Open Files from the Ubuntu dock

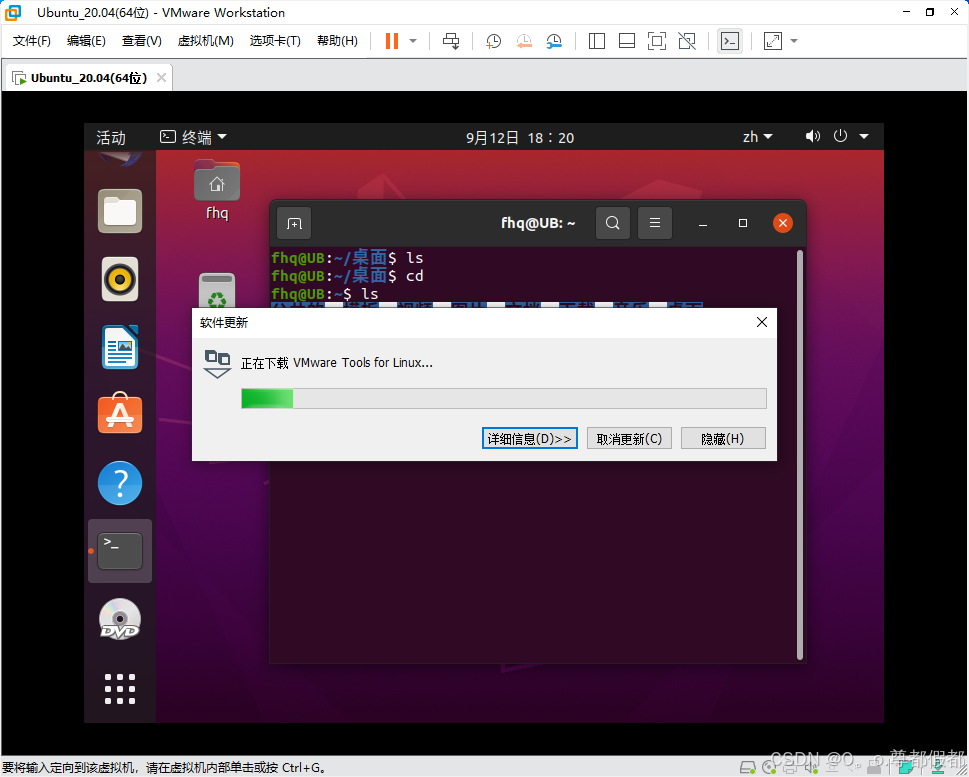(x=120, y=211)
